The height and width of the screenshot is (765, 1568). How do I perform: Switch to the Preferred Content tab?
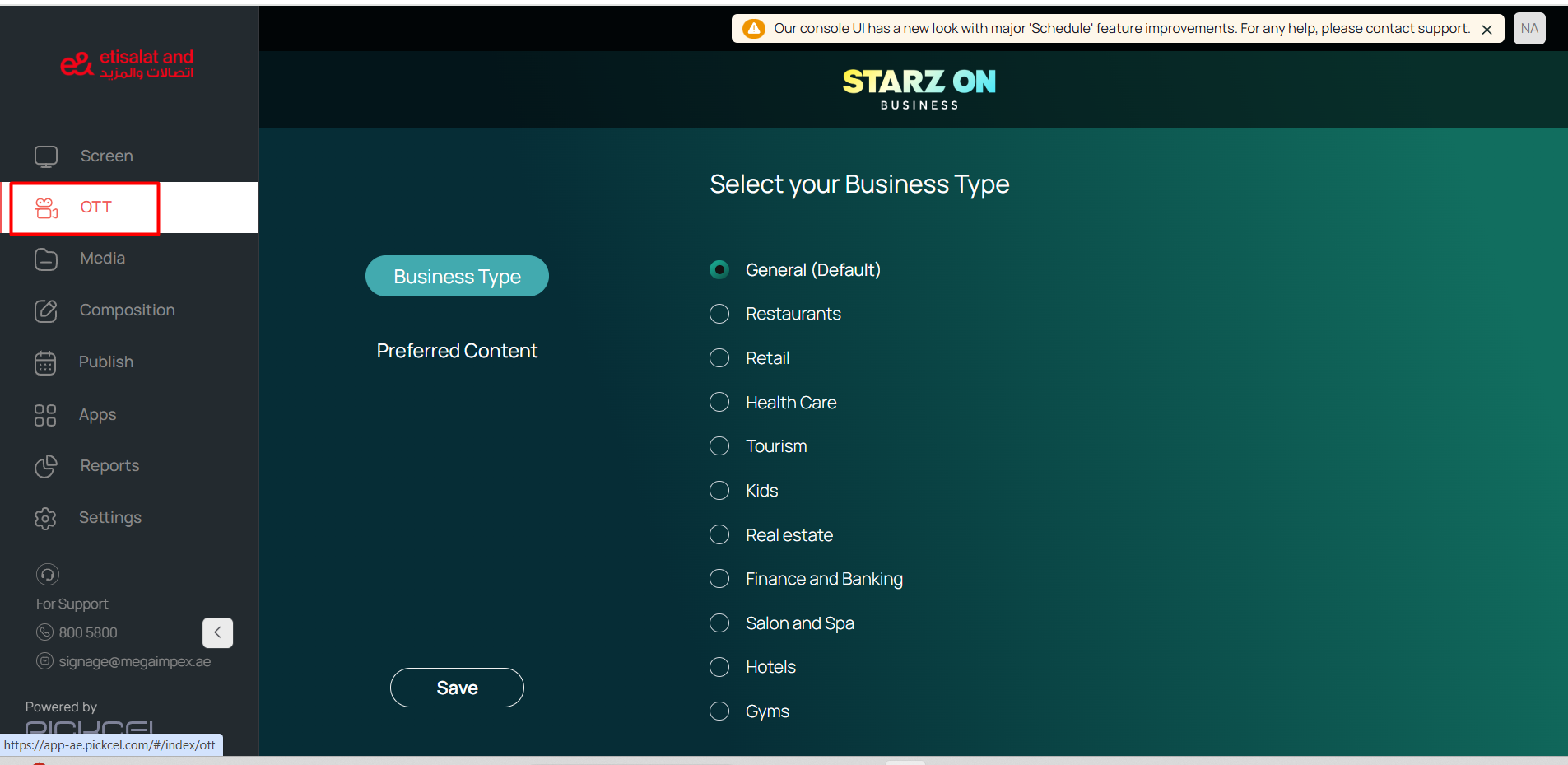click(457, 351)
